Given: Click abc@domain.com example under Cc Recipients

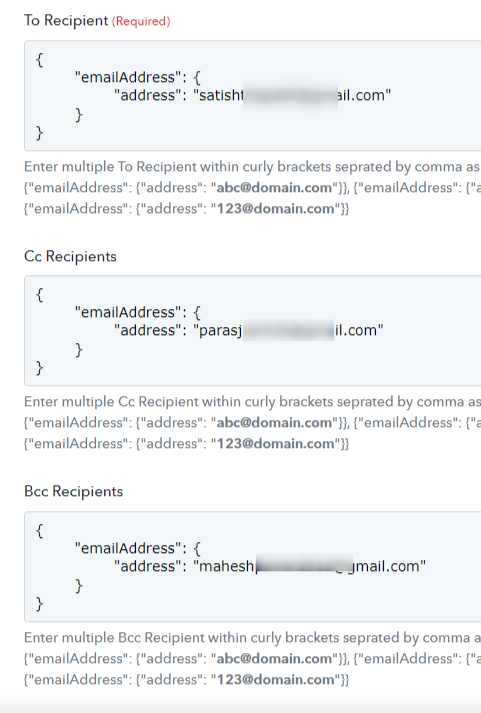Looking at the screenshot, I should [274, 423].
